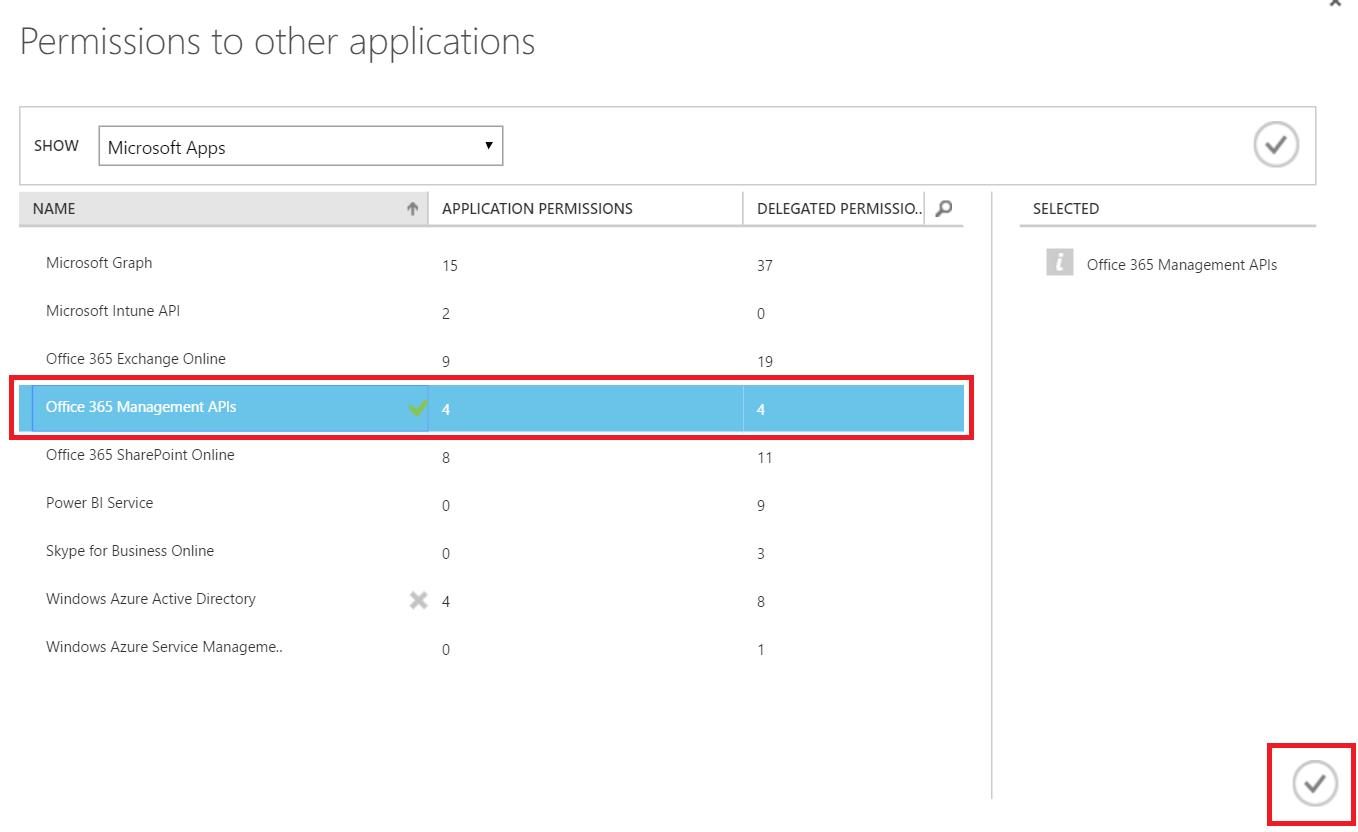Open search with the magnifier icon in the table header
Screen dimensions: 1358x832
point(943,208)
